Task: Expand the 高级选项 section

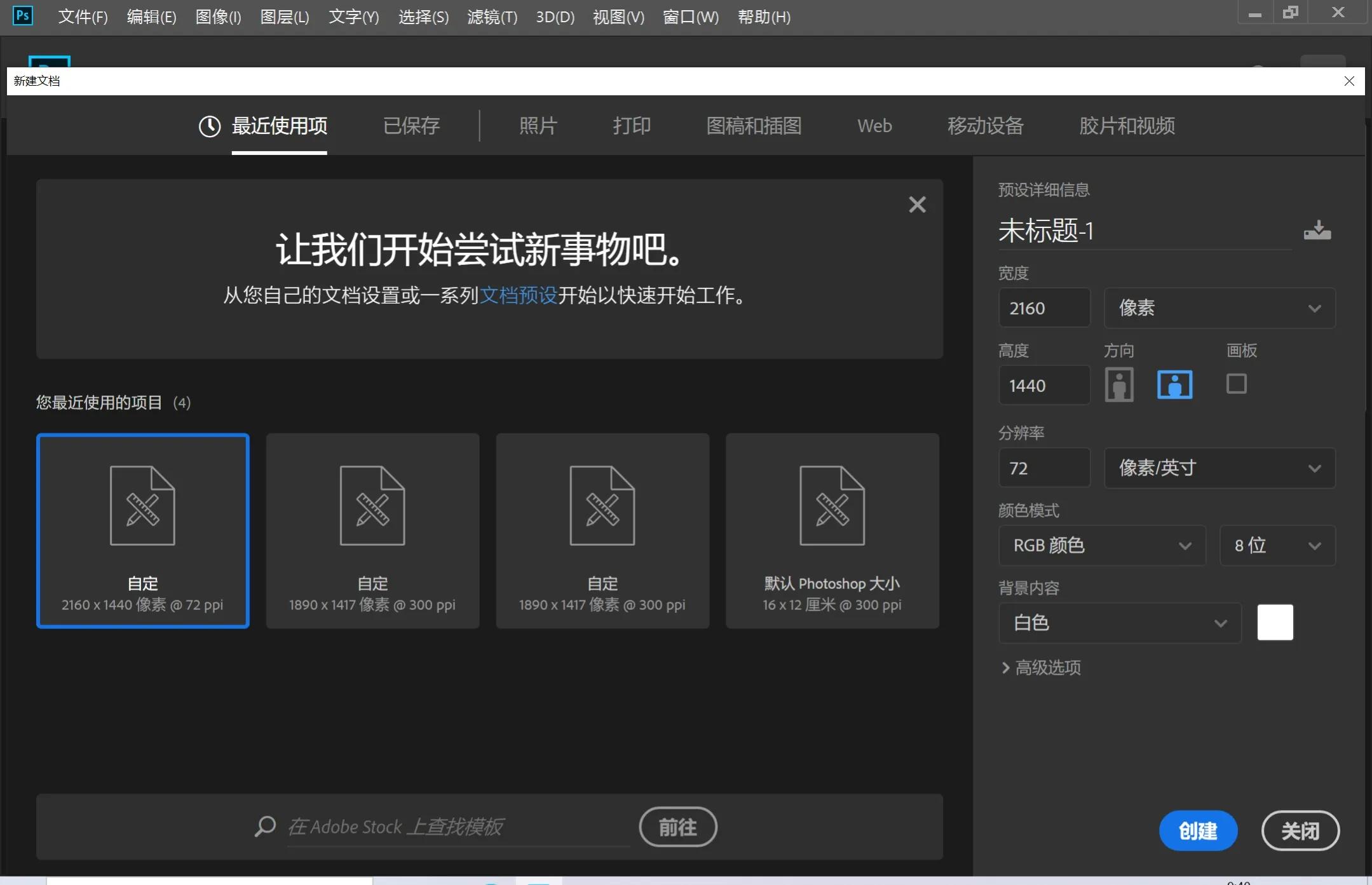Action: point(1040,667)
